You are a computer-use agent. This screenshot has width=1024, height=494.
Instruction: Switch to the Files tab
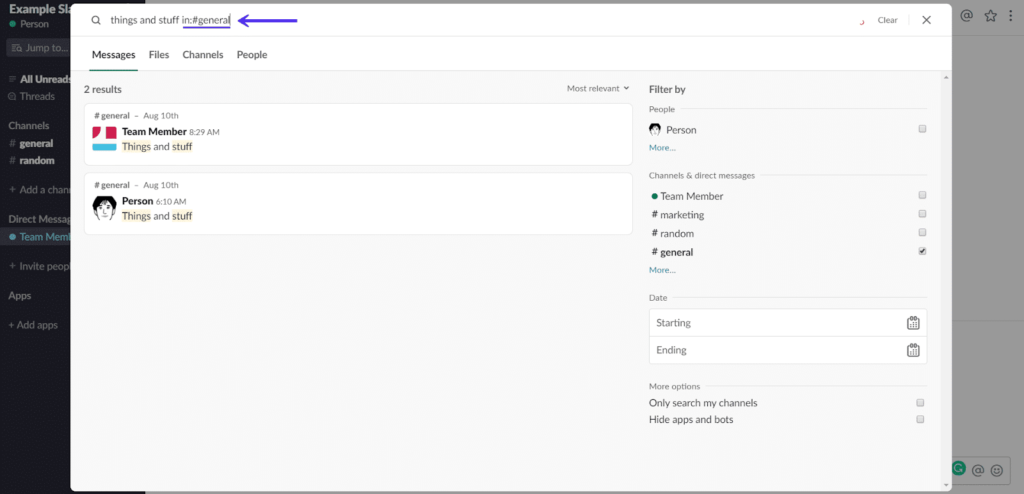159,55
